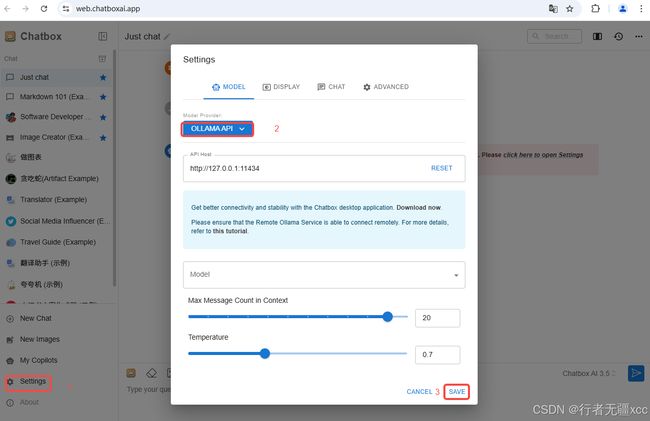Open the Artifact Example conversation
Image resolution: width=650 pixels, height=421 pixels.
(x=56, y=179)
